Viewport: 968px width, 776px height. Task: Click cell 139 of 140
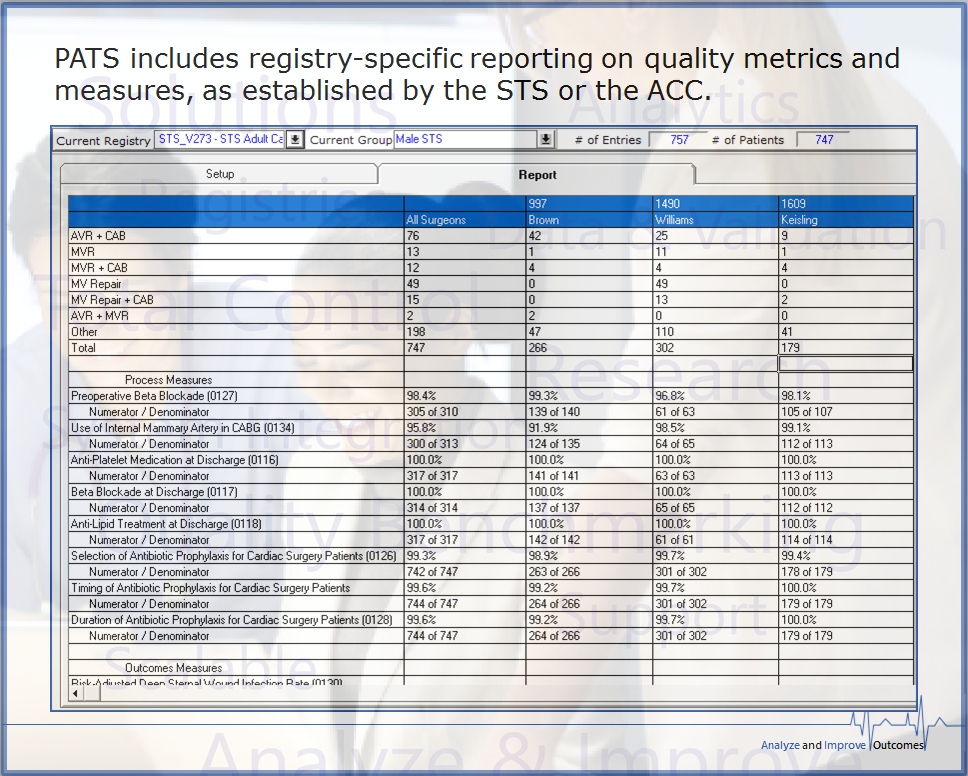pyautogui.click(x=589, y=412)
